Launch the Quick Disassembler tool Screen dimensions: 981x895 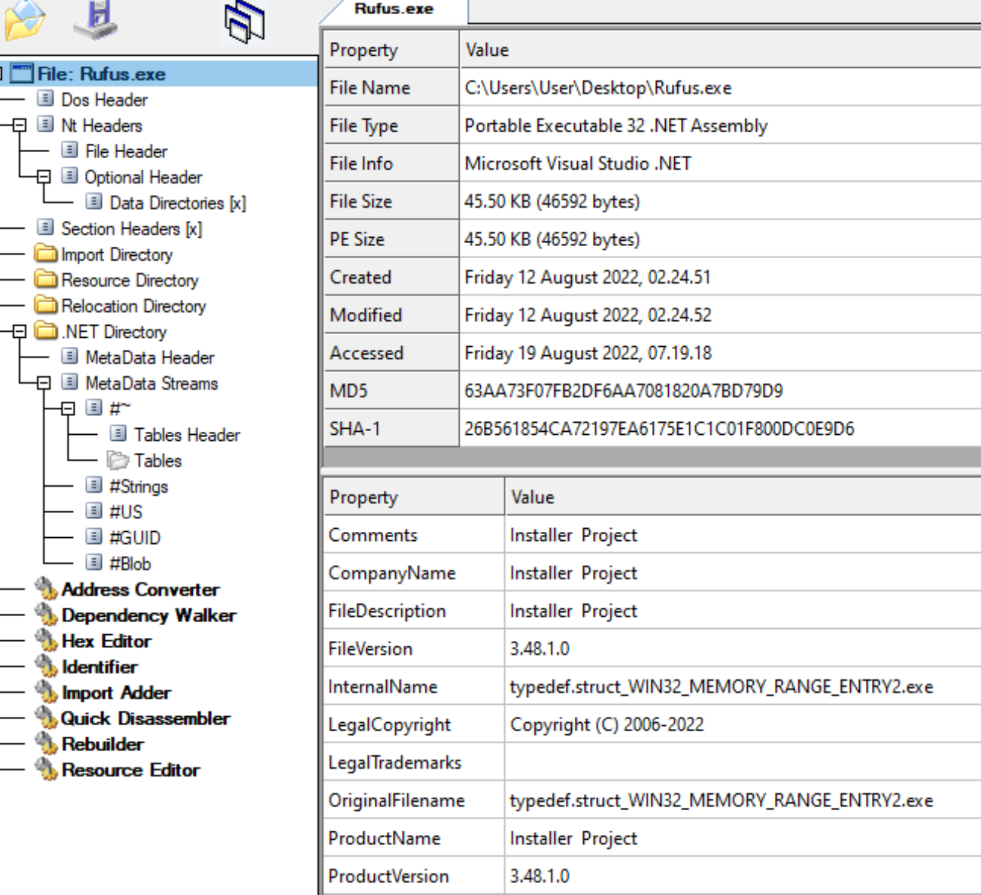pos(145,718)
